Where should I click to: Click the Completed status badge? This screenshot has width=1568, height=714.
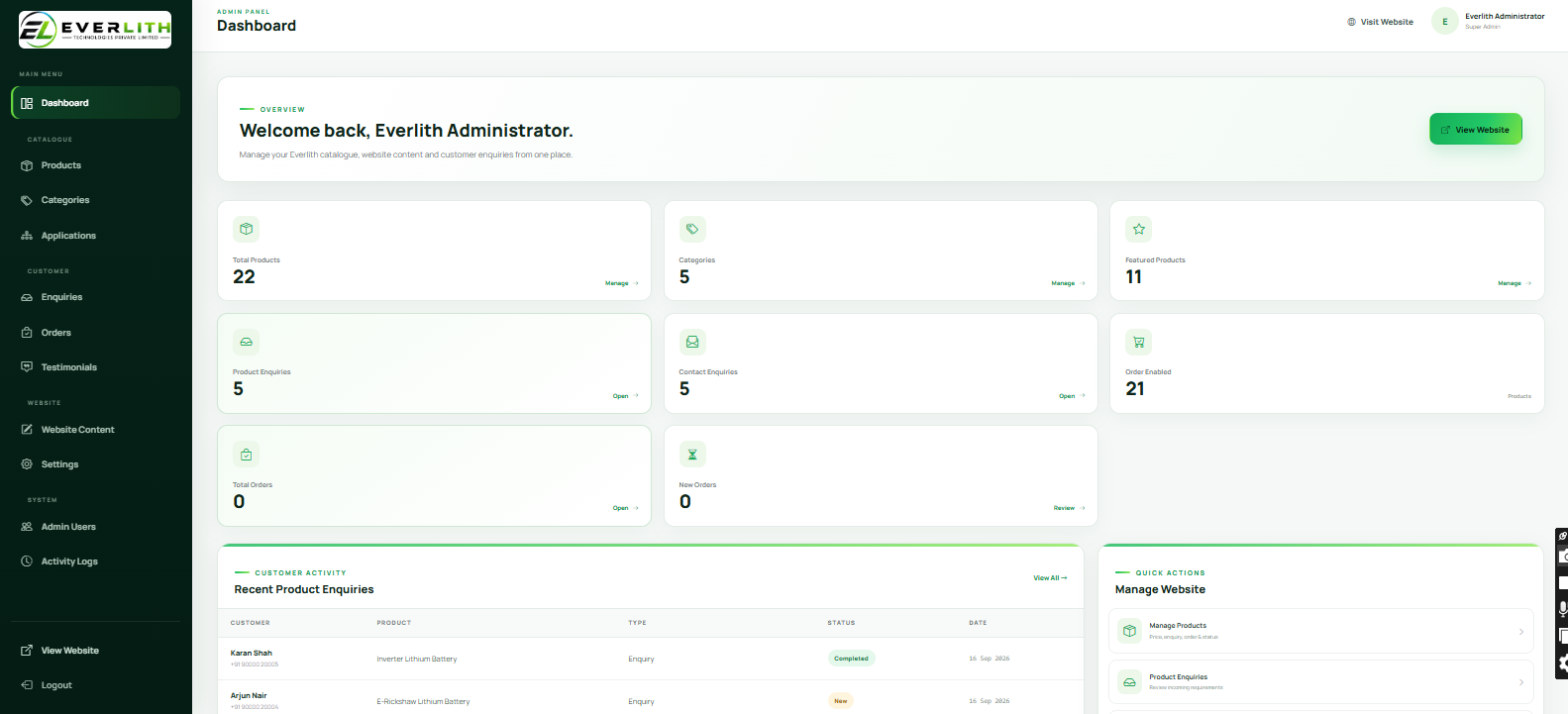coord(852,659)
